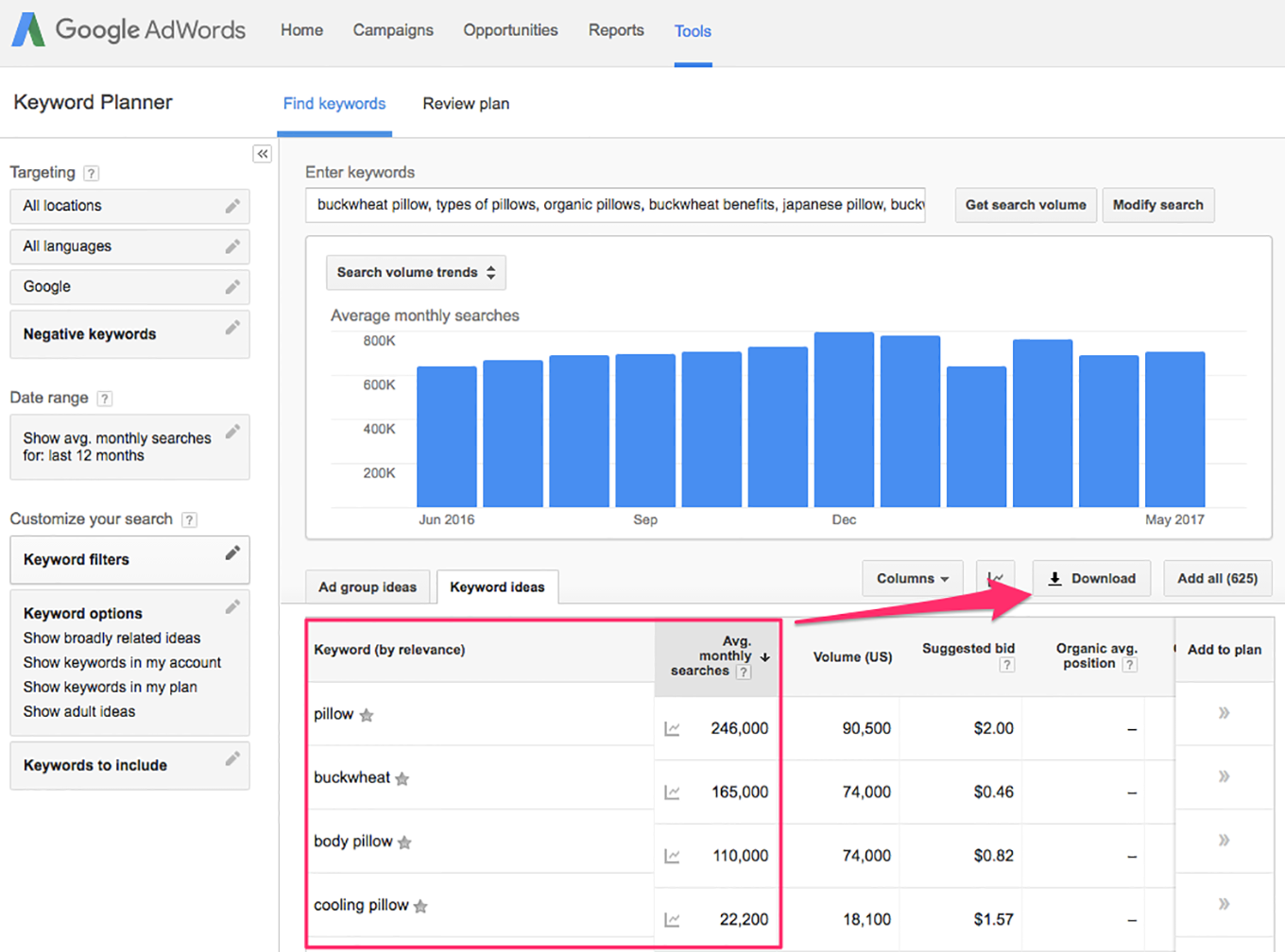
Task: View trend chart for body pillow row
Action: tap(672, 857)
